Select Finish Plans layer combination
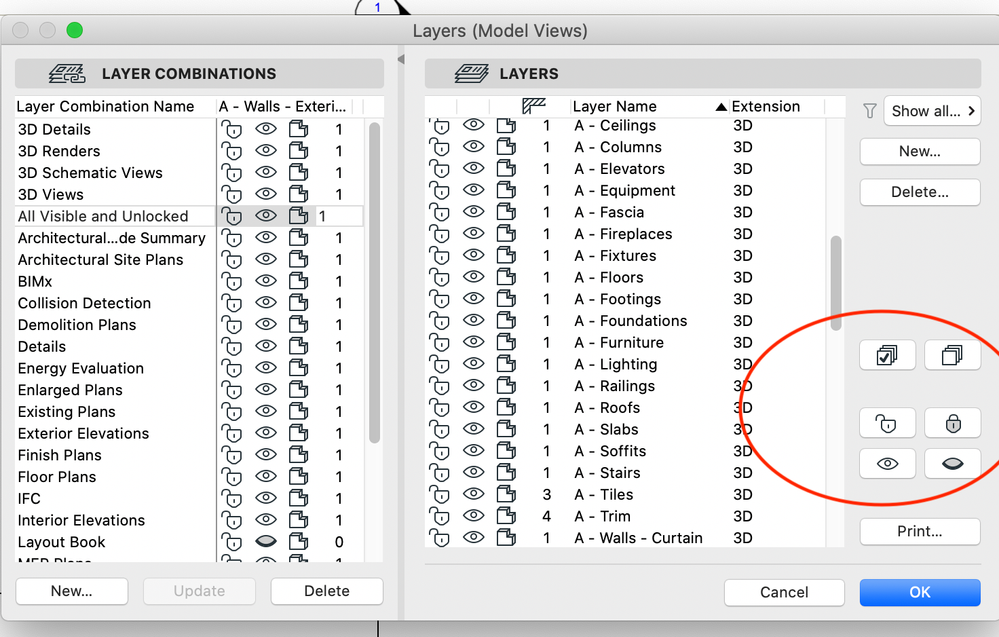 pos(60,455)
